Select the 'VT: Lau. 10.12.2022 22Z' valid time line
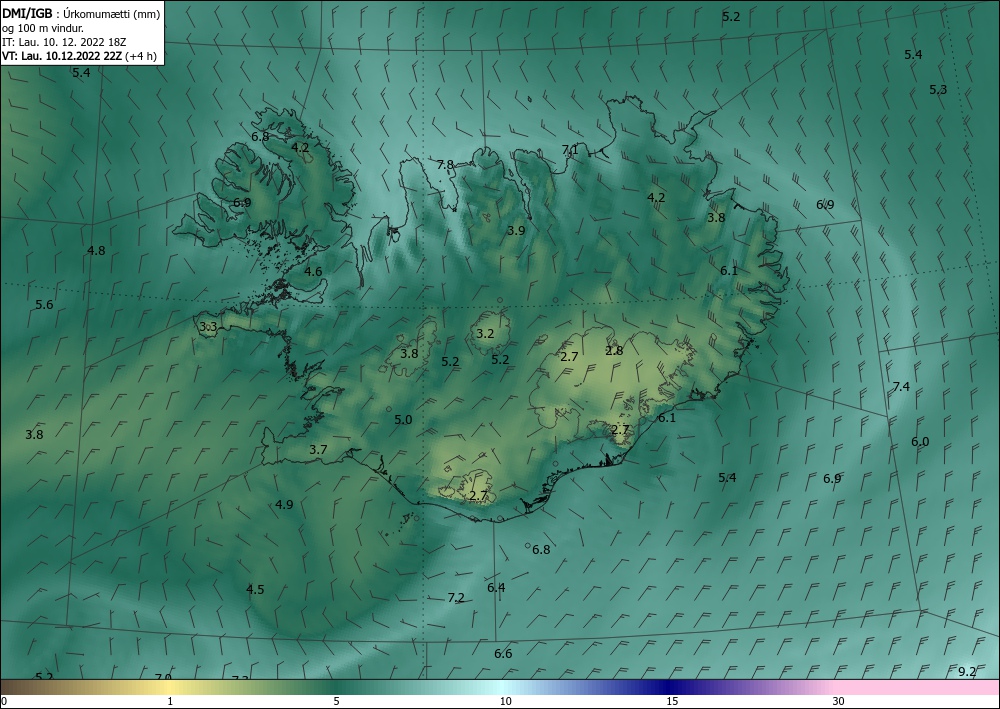Screen dimensions: 1000x709 (x=63, y=56)
